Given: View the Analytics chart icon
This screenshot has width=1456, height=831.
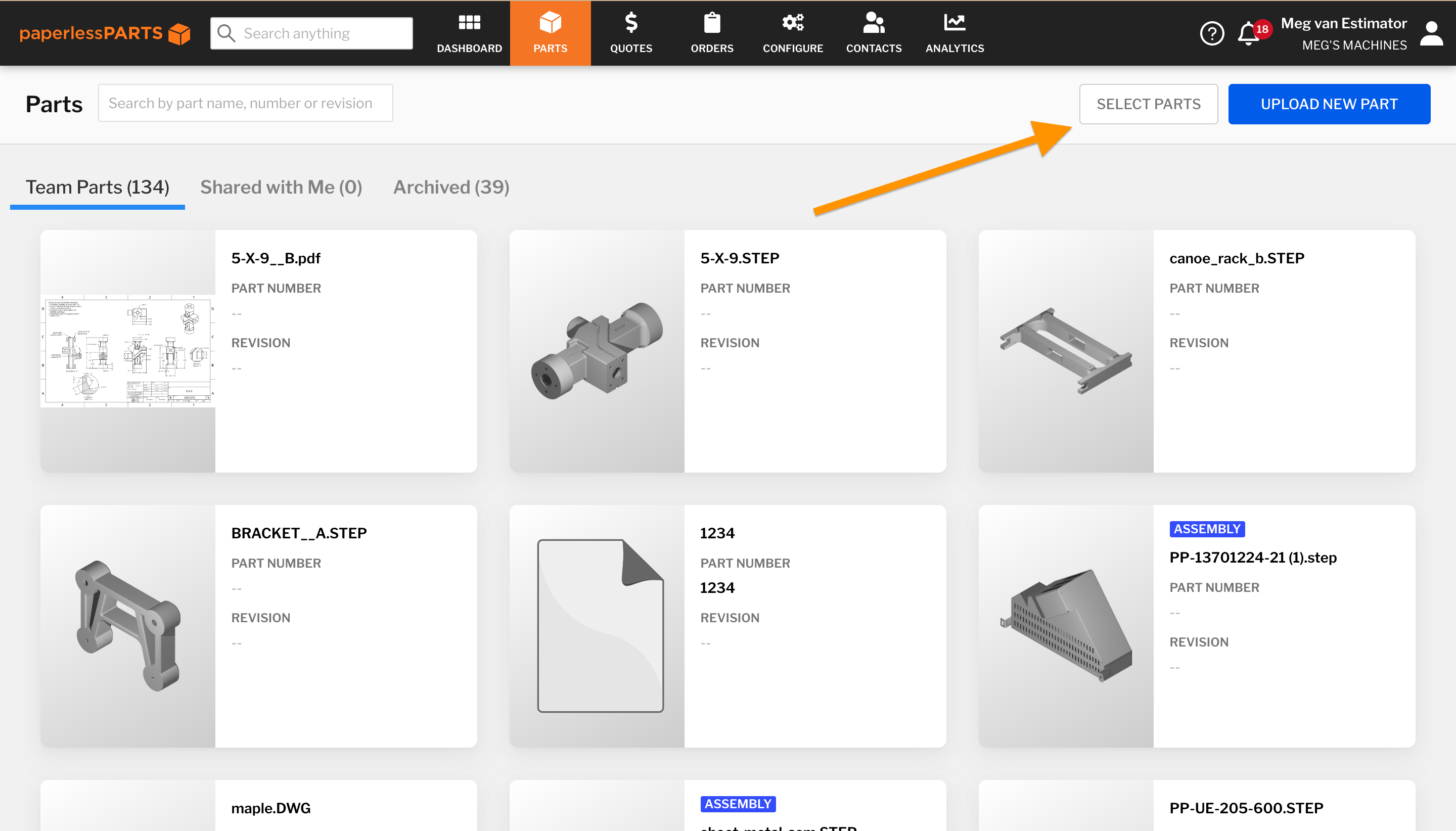Looking at the screenshot, I should [x=954, y=22].
